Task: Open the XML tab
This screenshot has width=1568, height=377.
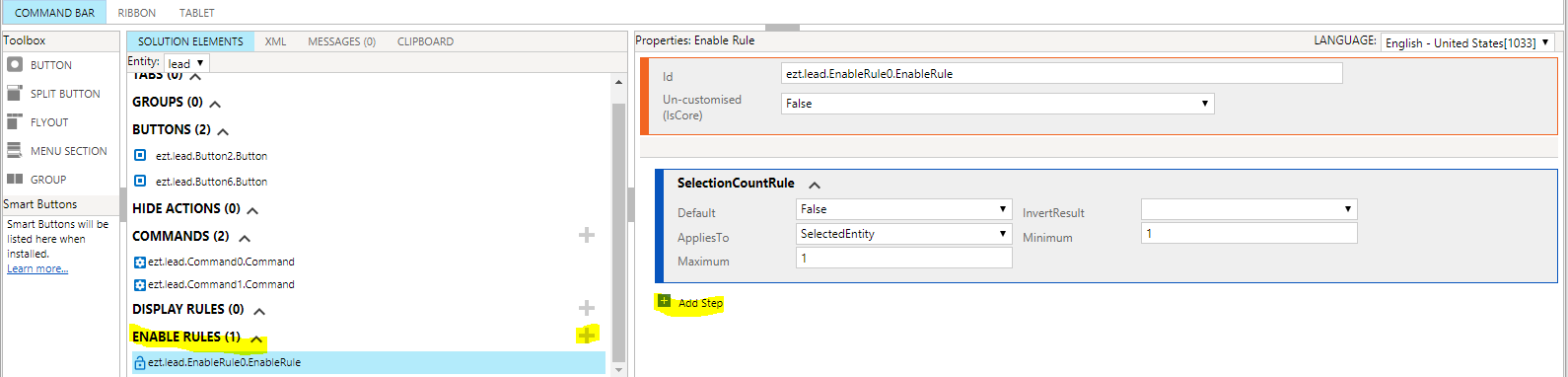Action: [x=276, y=41]
